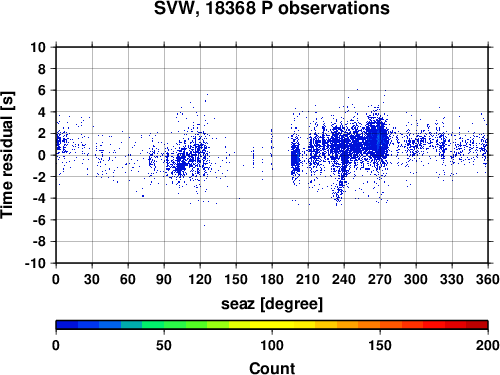Image resolution: width=500 pixels, height=375 pixels.
Task: Click the Count colorbar label
Action: pyautogui.click(x=272, y=368)
